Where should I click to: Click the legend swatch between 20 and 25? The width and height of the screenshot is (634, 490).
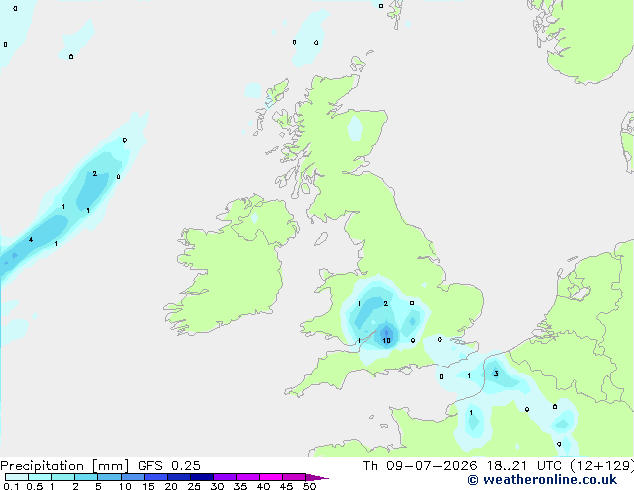pyautogui.click(x=178, y=477)
